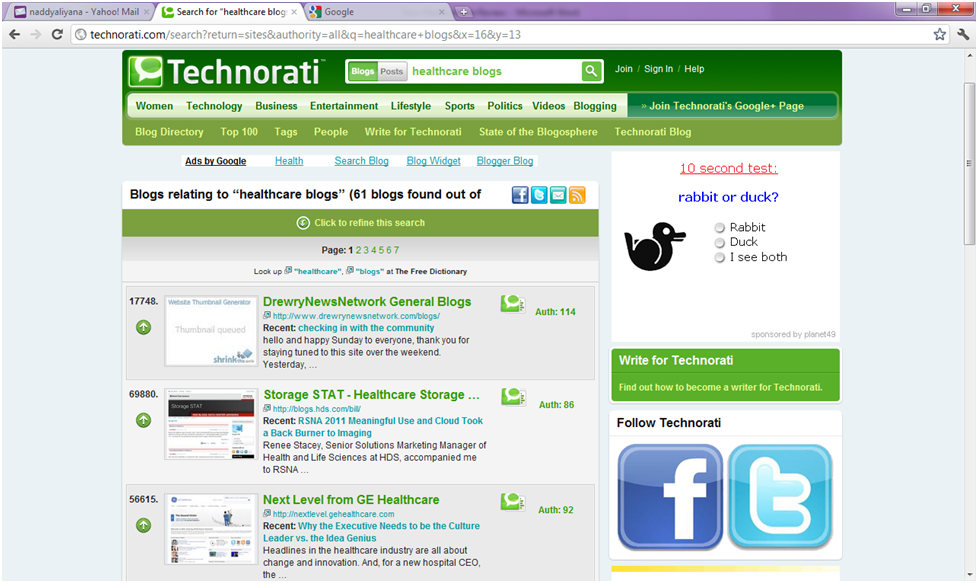Open the Entertainment category

tap(344, 106)
